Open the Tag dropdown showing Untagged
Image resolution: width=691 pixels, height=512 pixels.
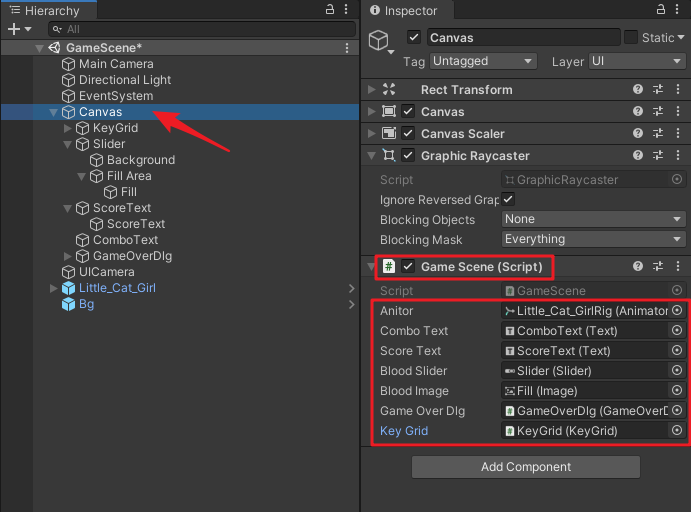[x=483, y=61]
